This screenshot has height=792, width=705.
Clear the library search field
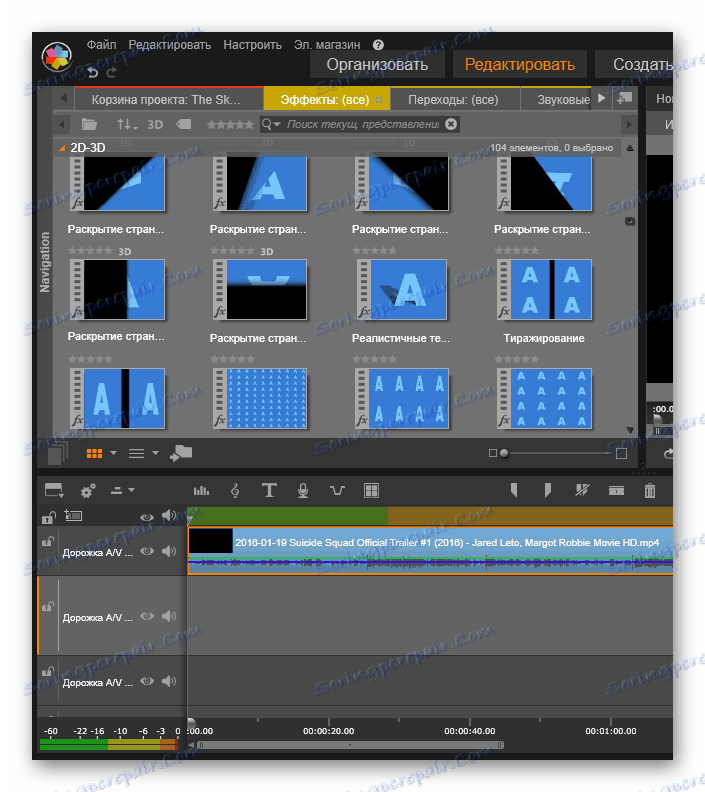tap(451, 124)
